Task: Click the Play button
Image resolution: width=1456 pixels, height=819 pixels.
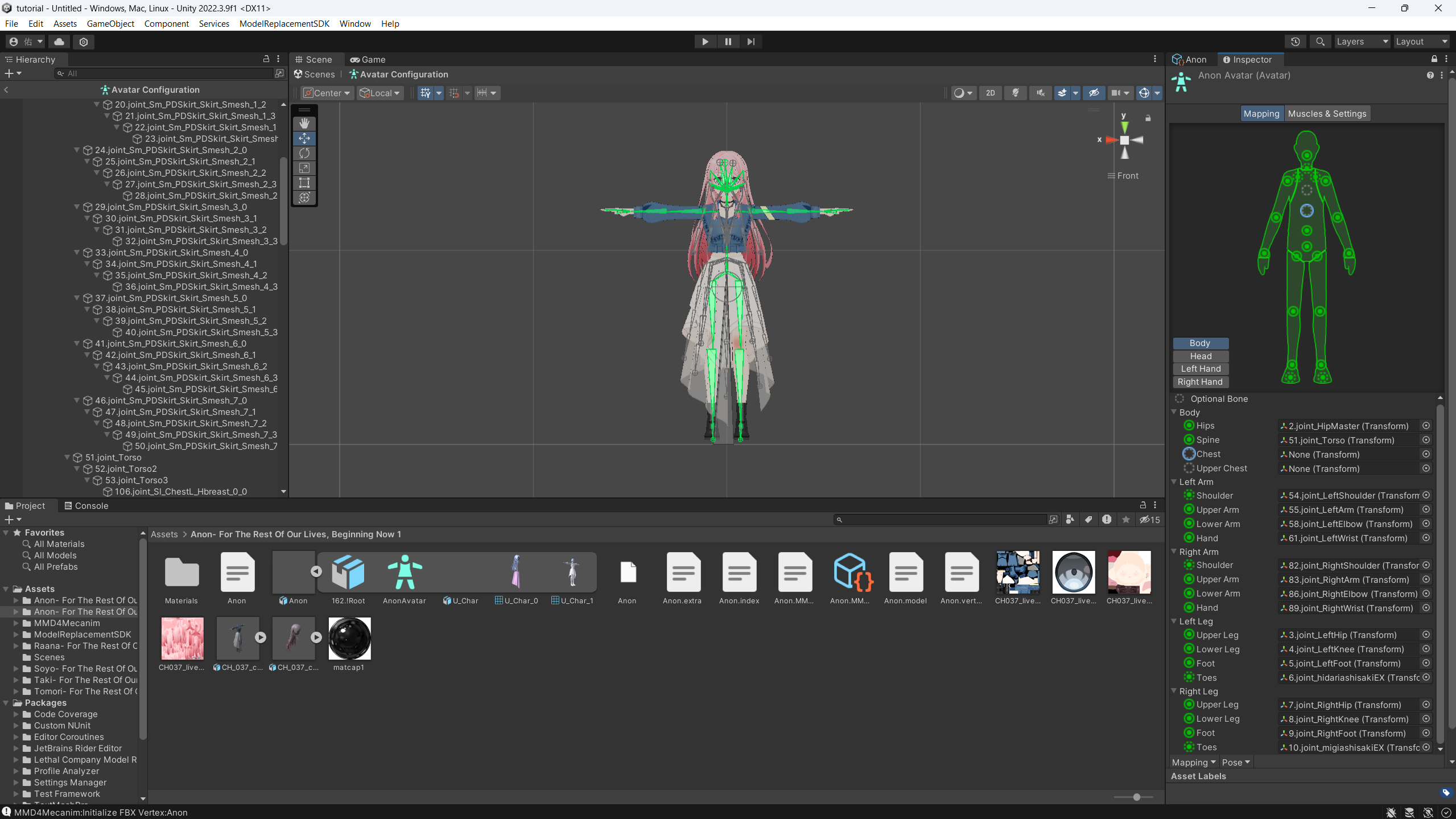Action: [705, 42]
